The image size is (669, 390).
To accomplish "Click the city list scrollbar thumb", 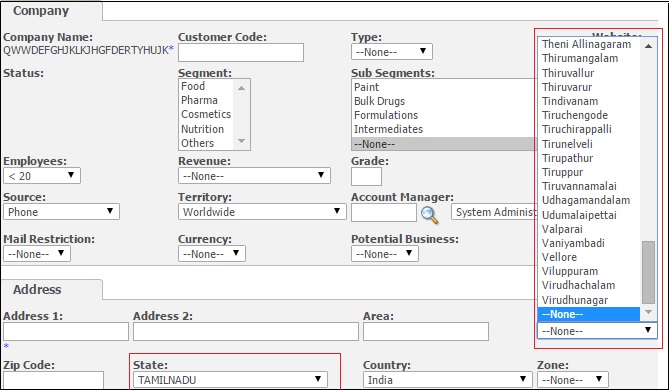I will [649, 272].
